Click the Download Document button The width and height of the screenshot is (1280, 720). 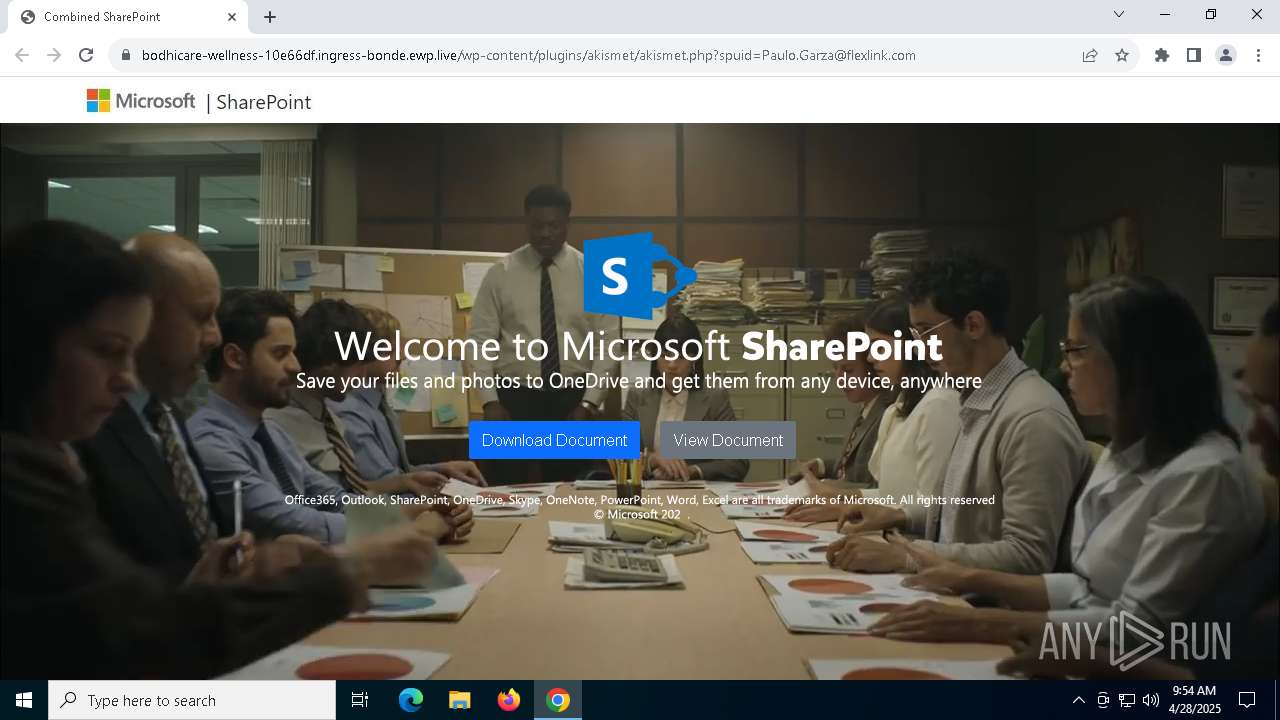coord(554,440)
